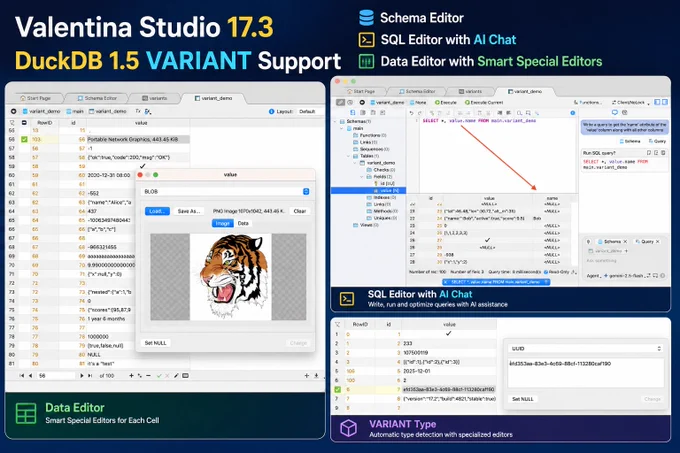Go to last record navigation icon

point(90,376)
